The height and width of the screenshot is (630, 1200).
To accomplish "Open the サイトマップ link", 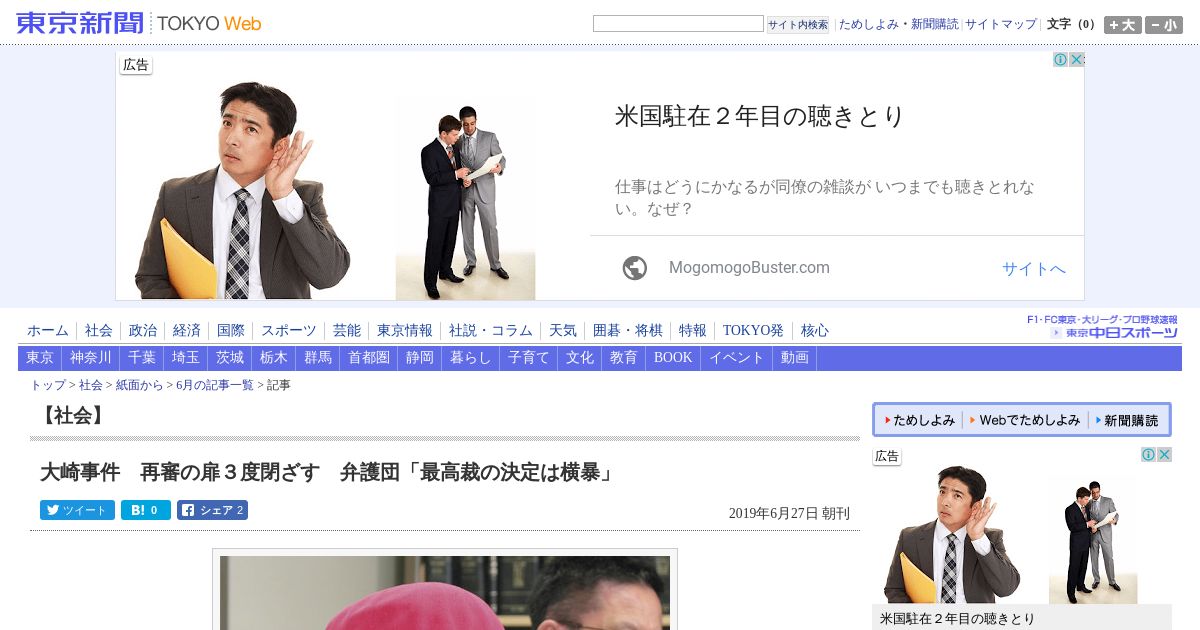I will pos(1001,24).
